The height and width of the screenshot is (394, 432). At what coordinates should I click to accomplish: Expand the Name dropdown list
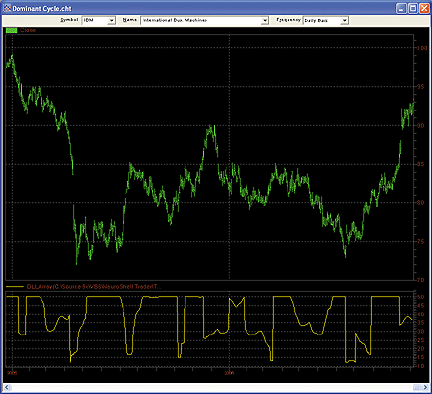pos(265,20)
